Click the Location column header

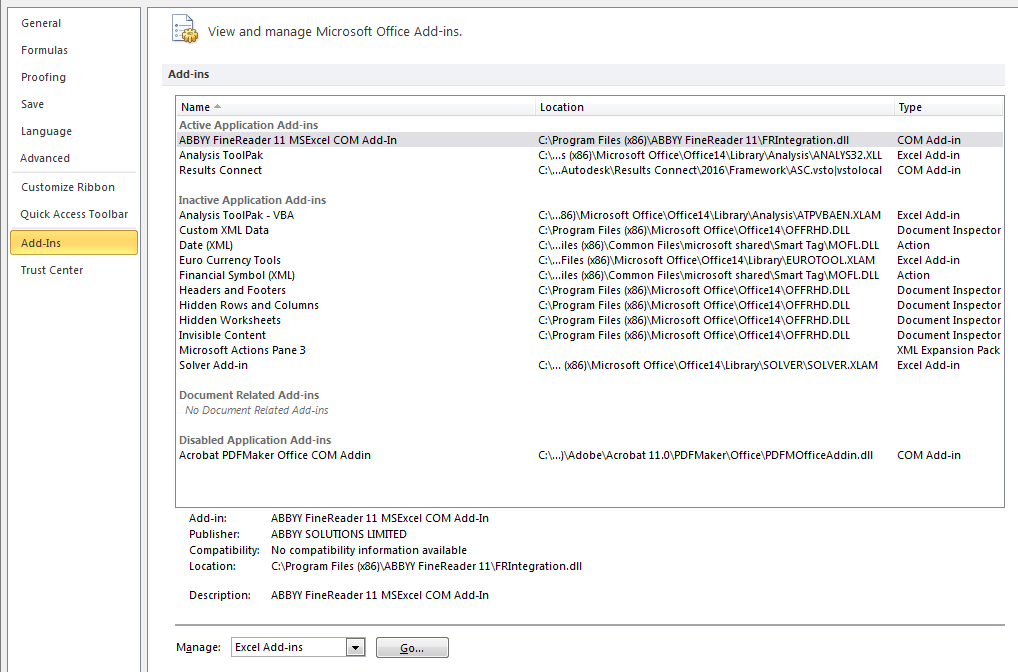pyautogui.click(x=714, y=107)
